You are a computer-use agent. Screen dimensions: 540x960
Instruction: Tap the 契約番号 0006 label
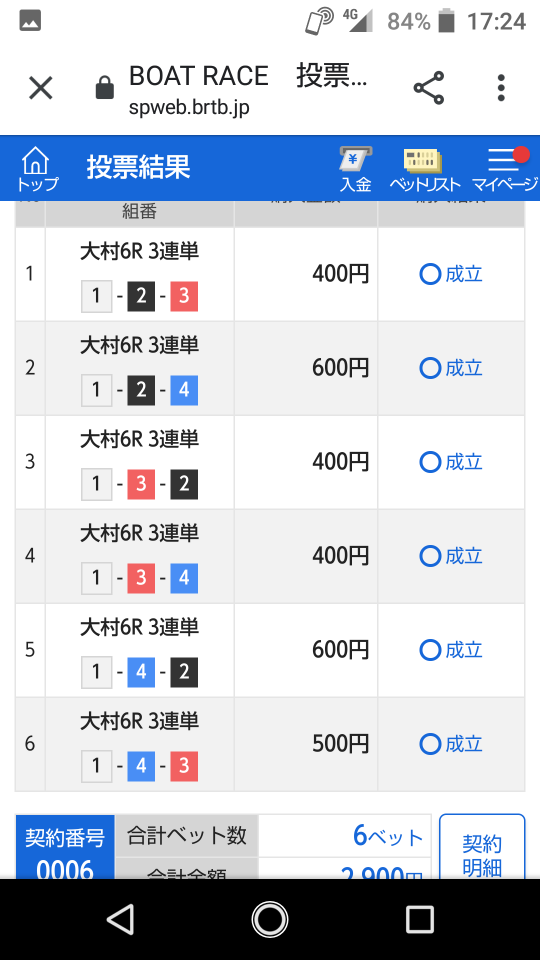(65, 850)
